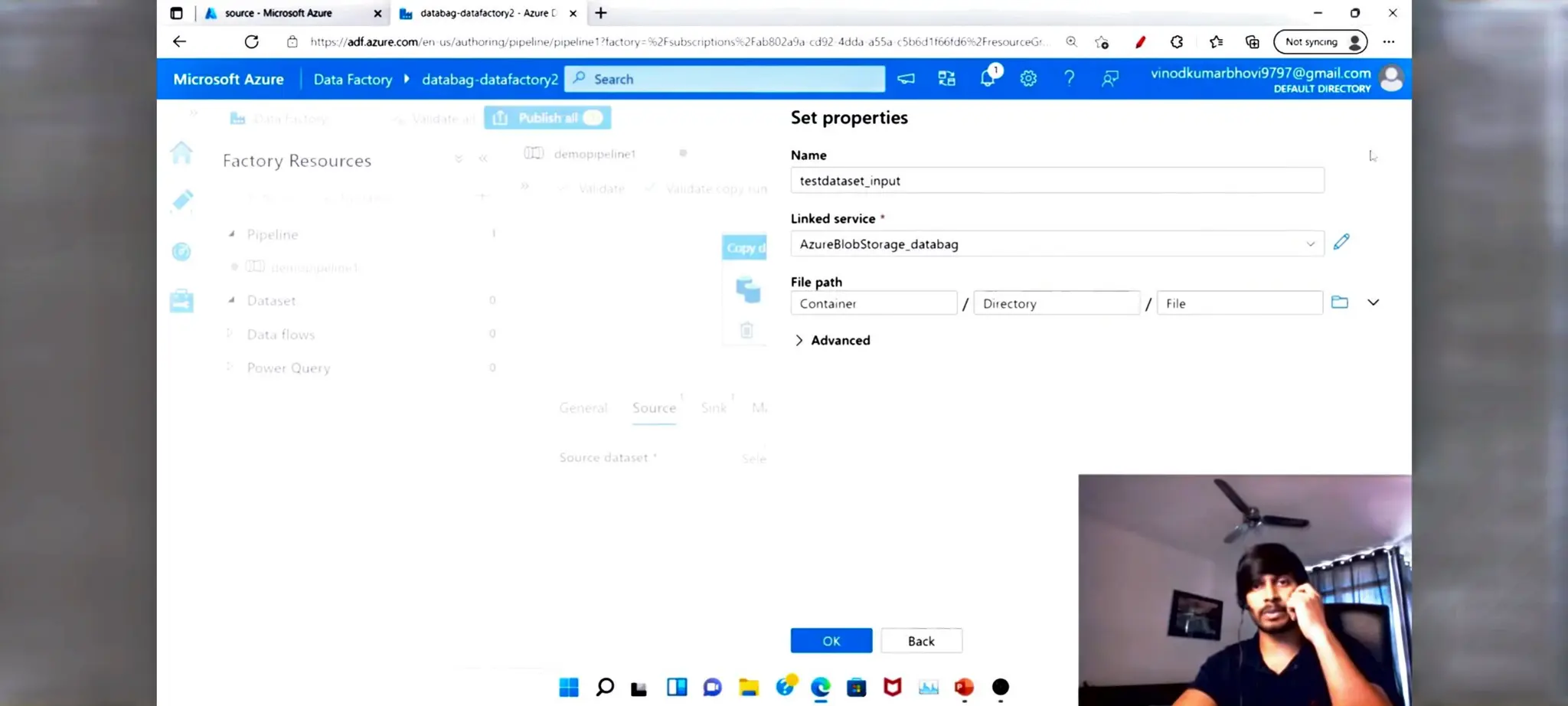Switch to the databag-datafactory2 browser tab
Viewport: 1568px width, 706px height.
coord(488,13)
